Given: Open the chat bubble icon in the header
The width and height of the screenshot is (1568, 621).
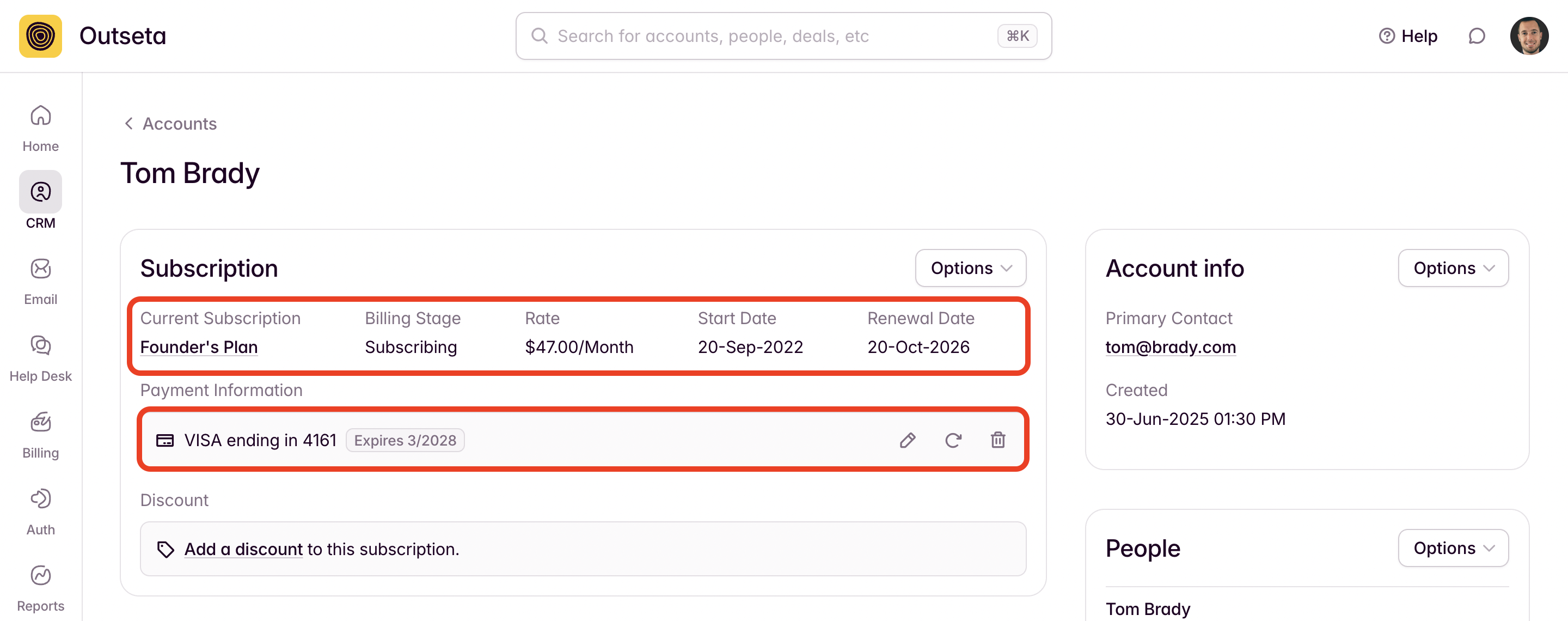Looking at the screenshot, I should (1476, 36).
